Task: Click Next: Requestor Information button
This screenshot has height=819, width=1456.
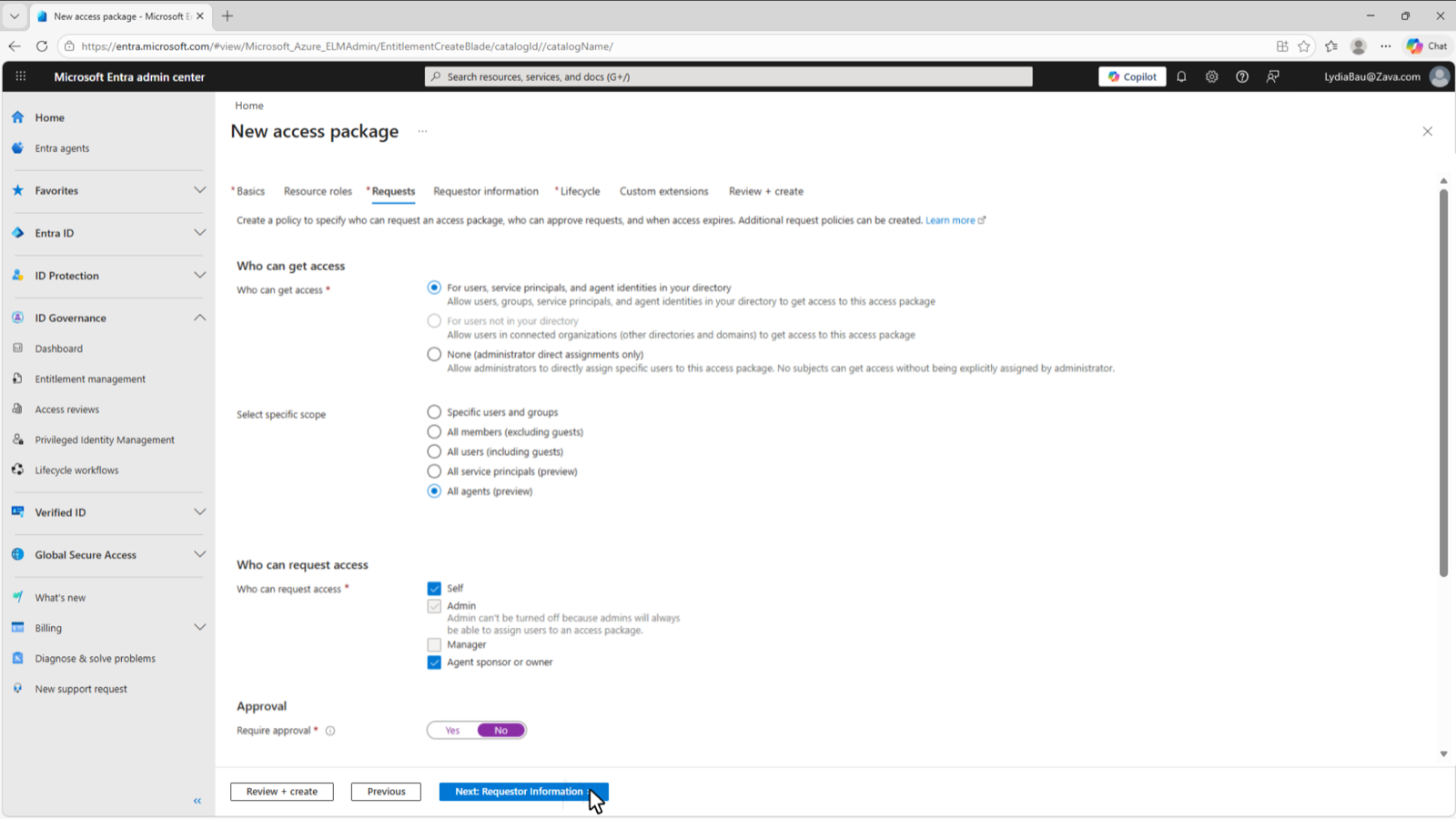Action: tap(523, 792)
